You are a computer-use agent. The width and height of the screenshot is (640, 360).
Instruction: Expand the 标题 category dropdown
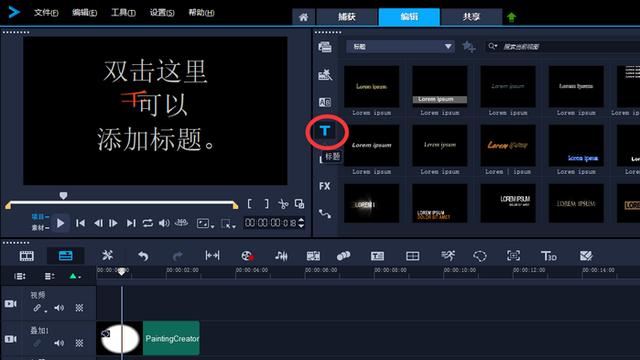[x=400, y=47]
